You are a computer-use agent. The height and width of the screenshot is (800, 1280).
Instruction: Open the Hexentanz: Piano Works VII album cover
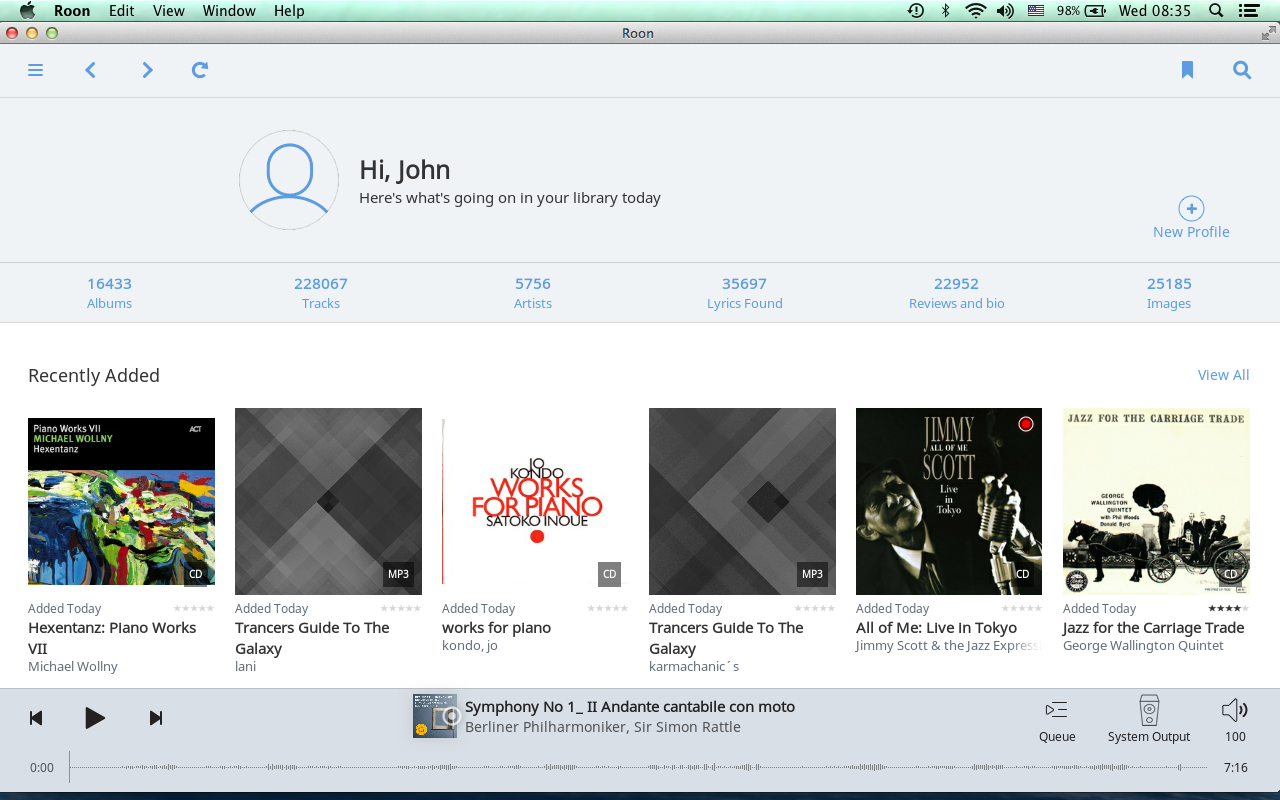(121, 501)
